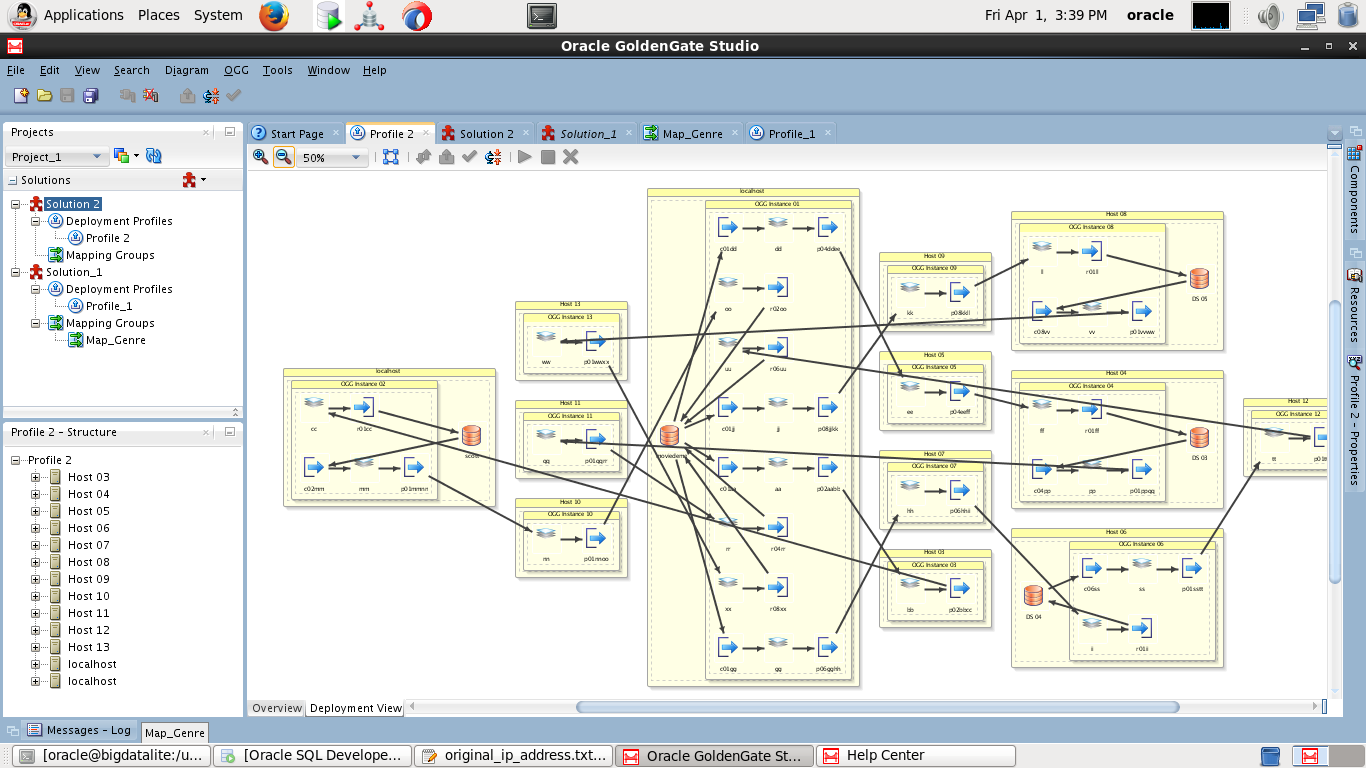Click the stop square icon in diagram toolbar

pos(548,157)
